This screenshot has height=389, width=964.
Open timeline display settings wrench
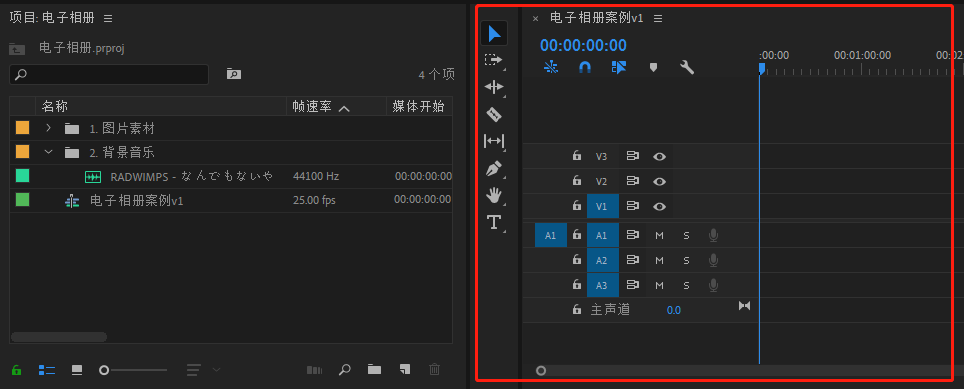pos(687,67)
